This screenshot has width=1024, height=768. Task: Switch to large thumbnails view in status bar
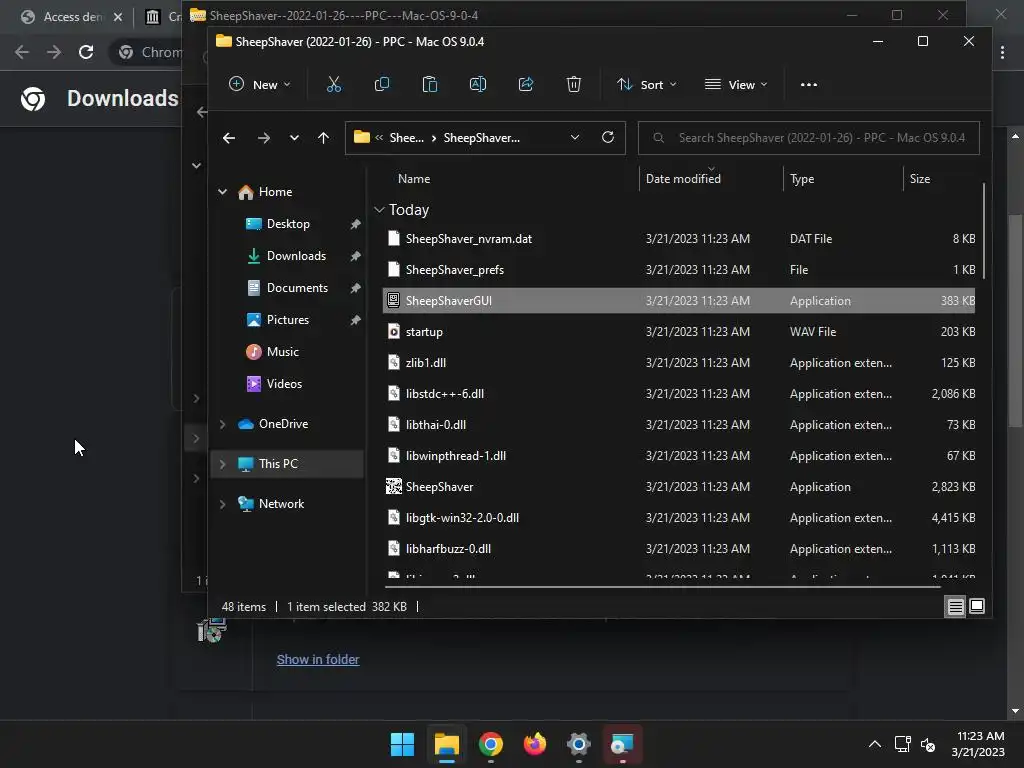click(977, 606)
